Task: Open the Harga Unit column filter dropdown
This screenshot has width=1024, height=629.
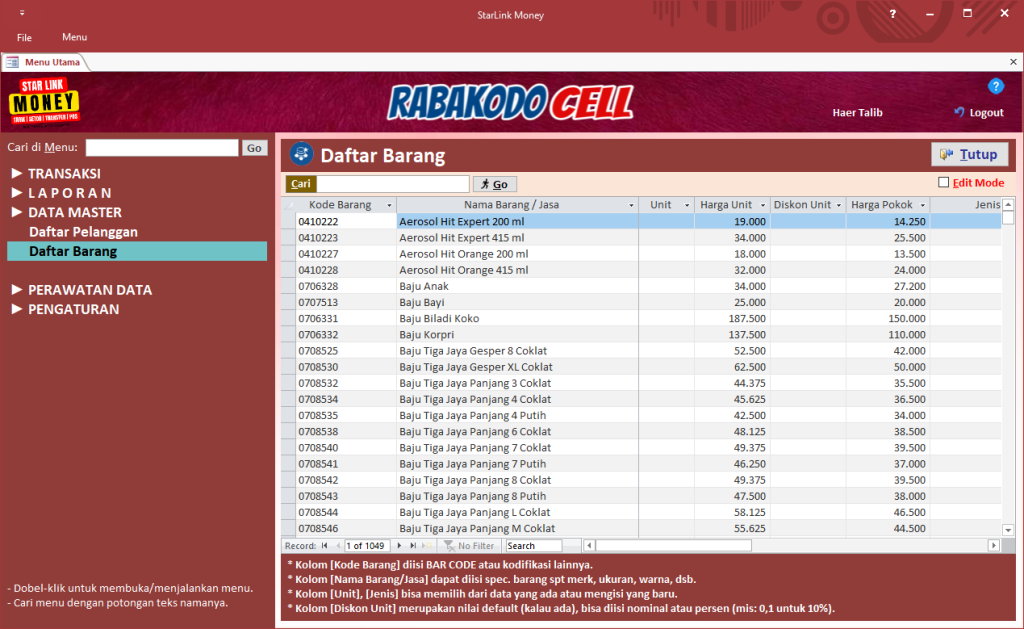Action: 762,205
